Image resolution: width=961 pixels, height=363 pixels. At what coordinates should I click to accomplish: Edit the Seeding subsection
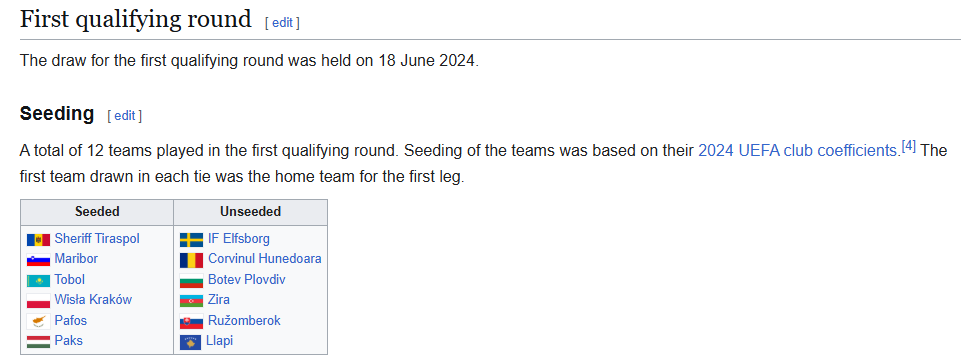124,116
